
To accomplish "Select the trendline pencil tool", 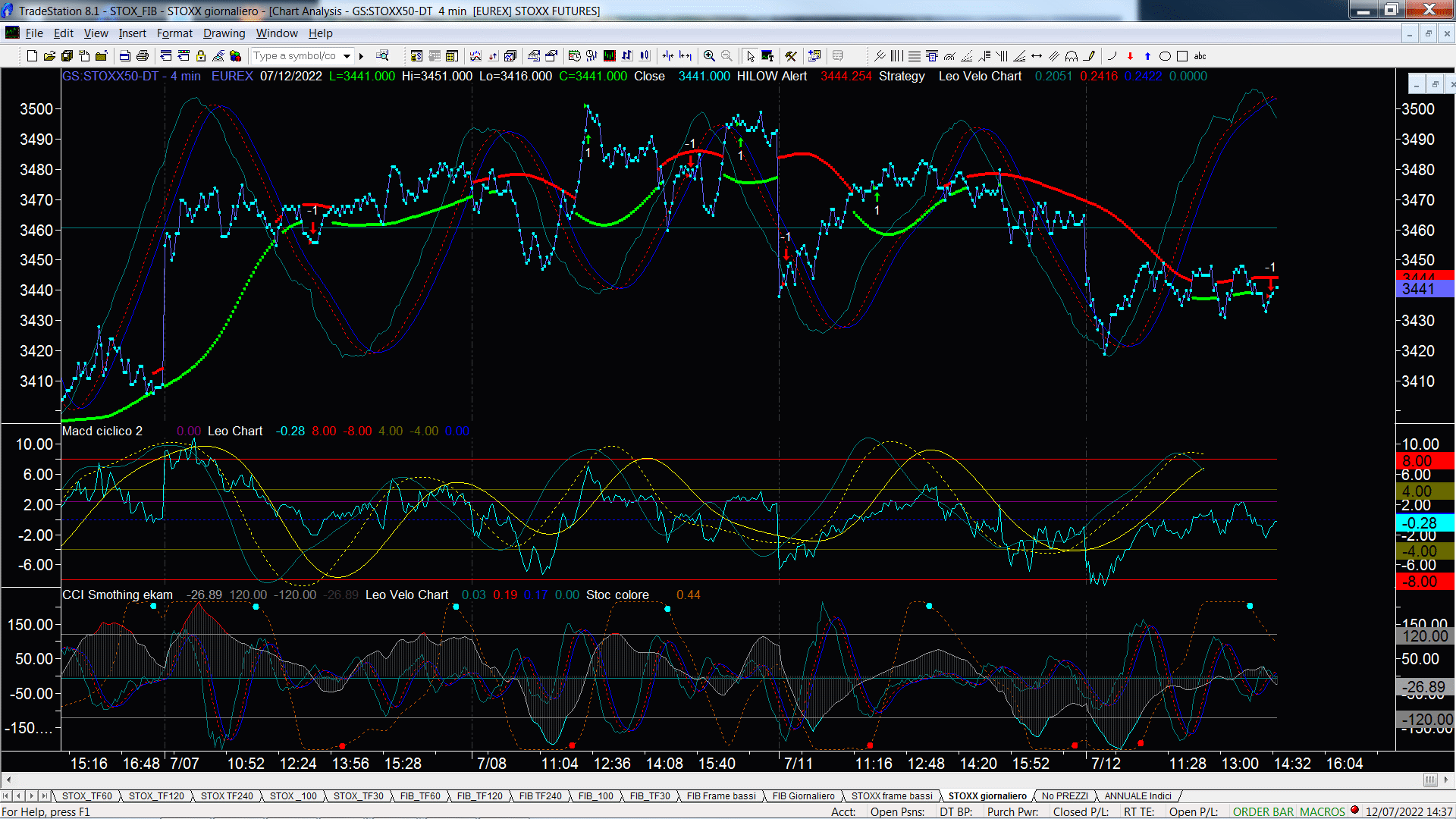I will click(1090, 56).
